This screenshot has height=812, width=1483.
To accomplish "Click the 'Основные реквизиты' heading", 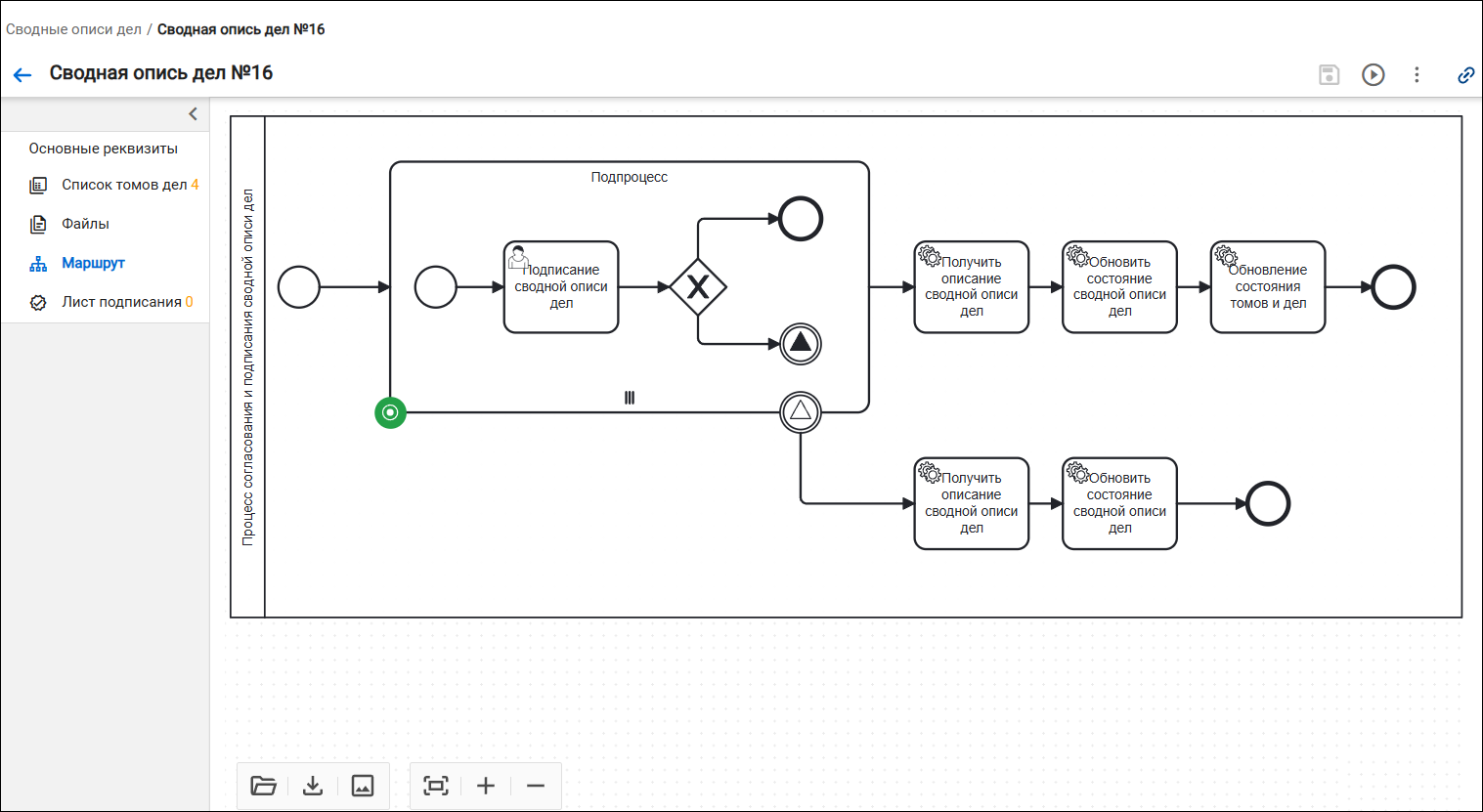I will [104, 149].
